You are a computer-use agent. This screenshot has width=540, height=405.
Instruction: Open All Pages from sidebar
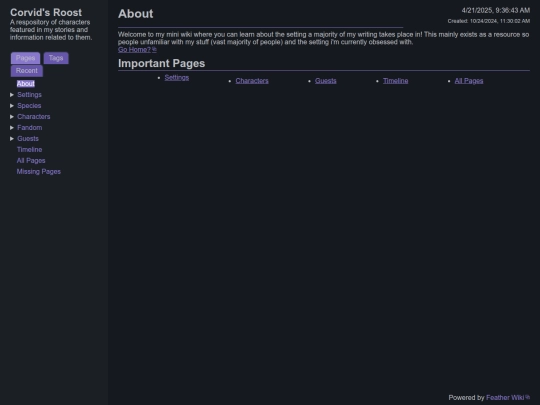point(31,161)
